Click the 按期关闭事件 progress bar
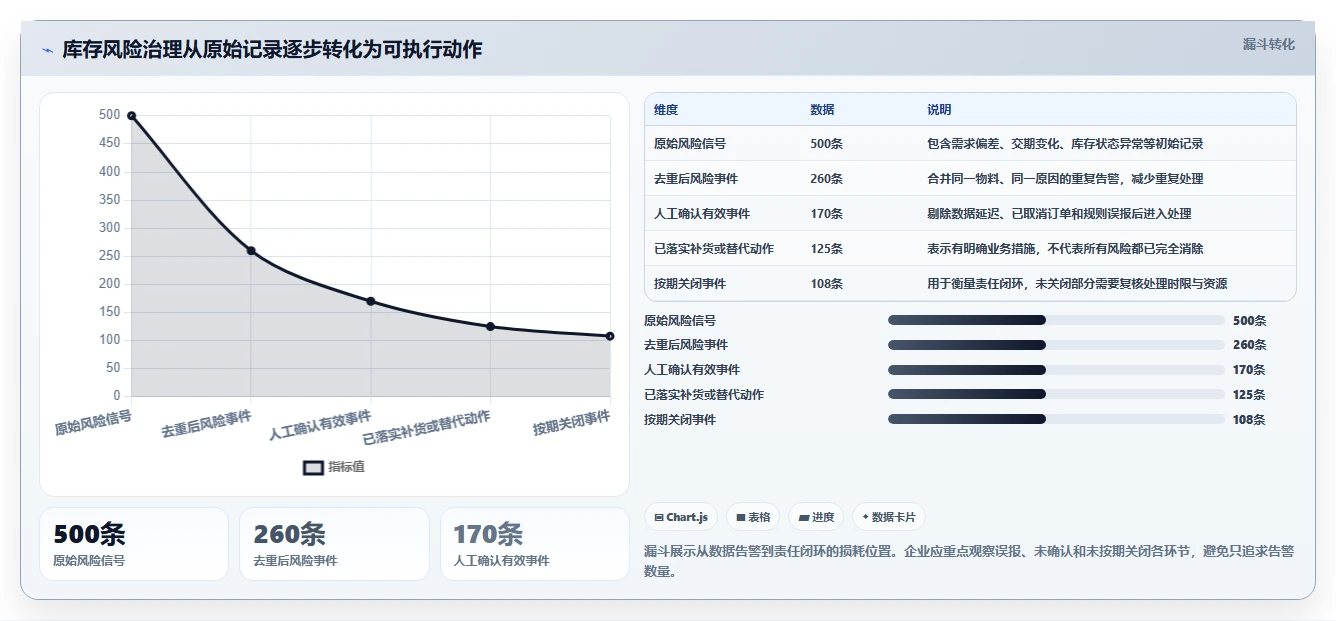1336x621 pixels. point(1056,420)
